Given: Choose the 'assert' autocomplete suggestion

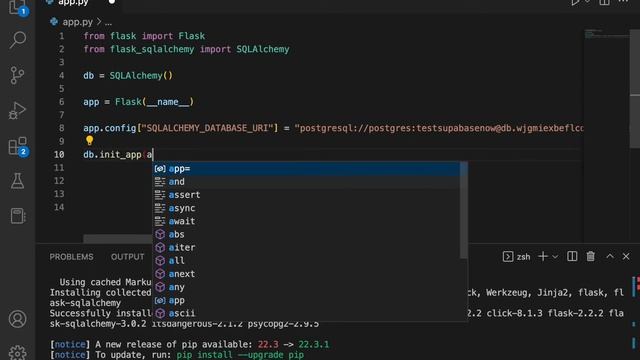Looking at the screenshot, I should point(307,195).
